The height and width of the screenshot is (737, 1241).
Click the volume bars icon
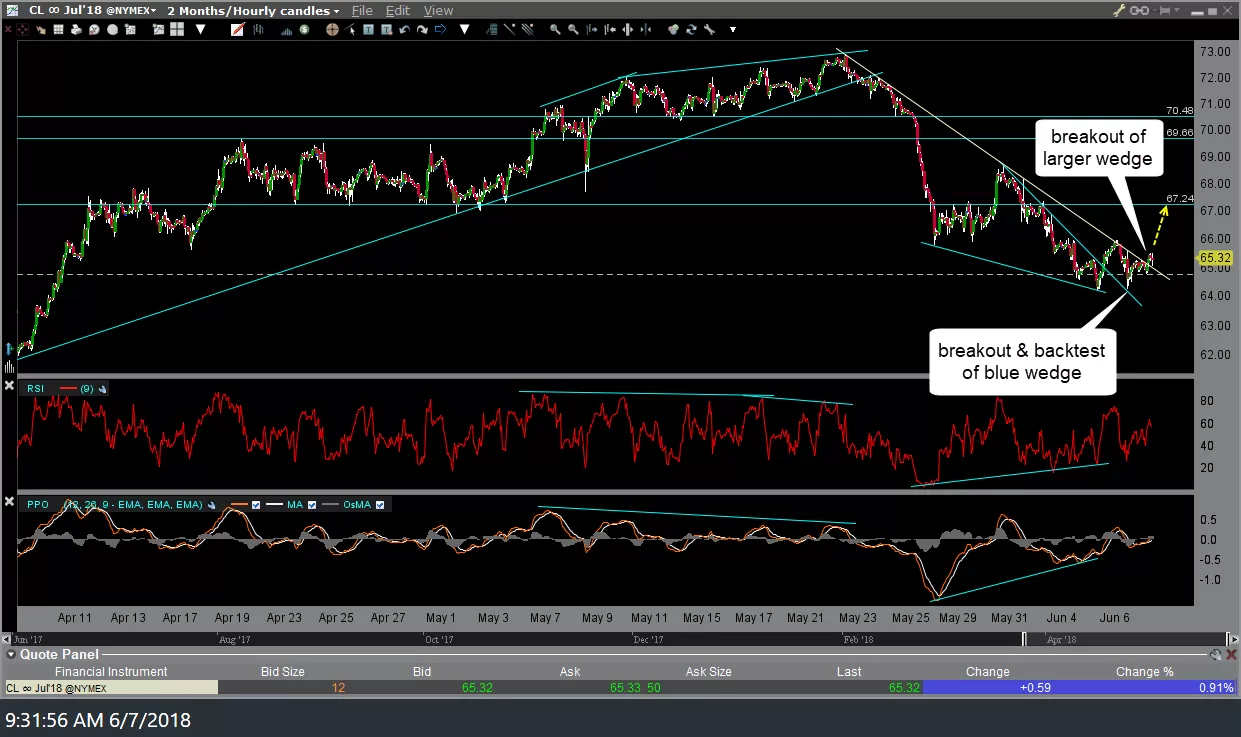286,31
